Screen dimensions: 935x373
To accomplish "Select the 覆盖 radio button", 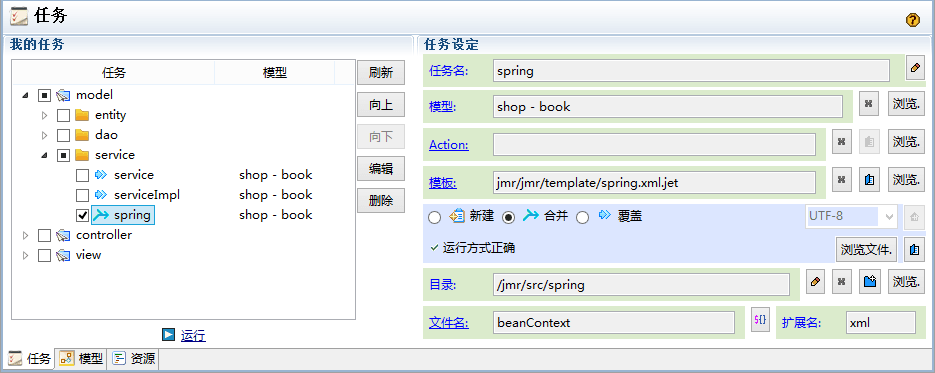I will click(583, 217).
